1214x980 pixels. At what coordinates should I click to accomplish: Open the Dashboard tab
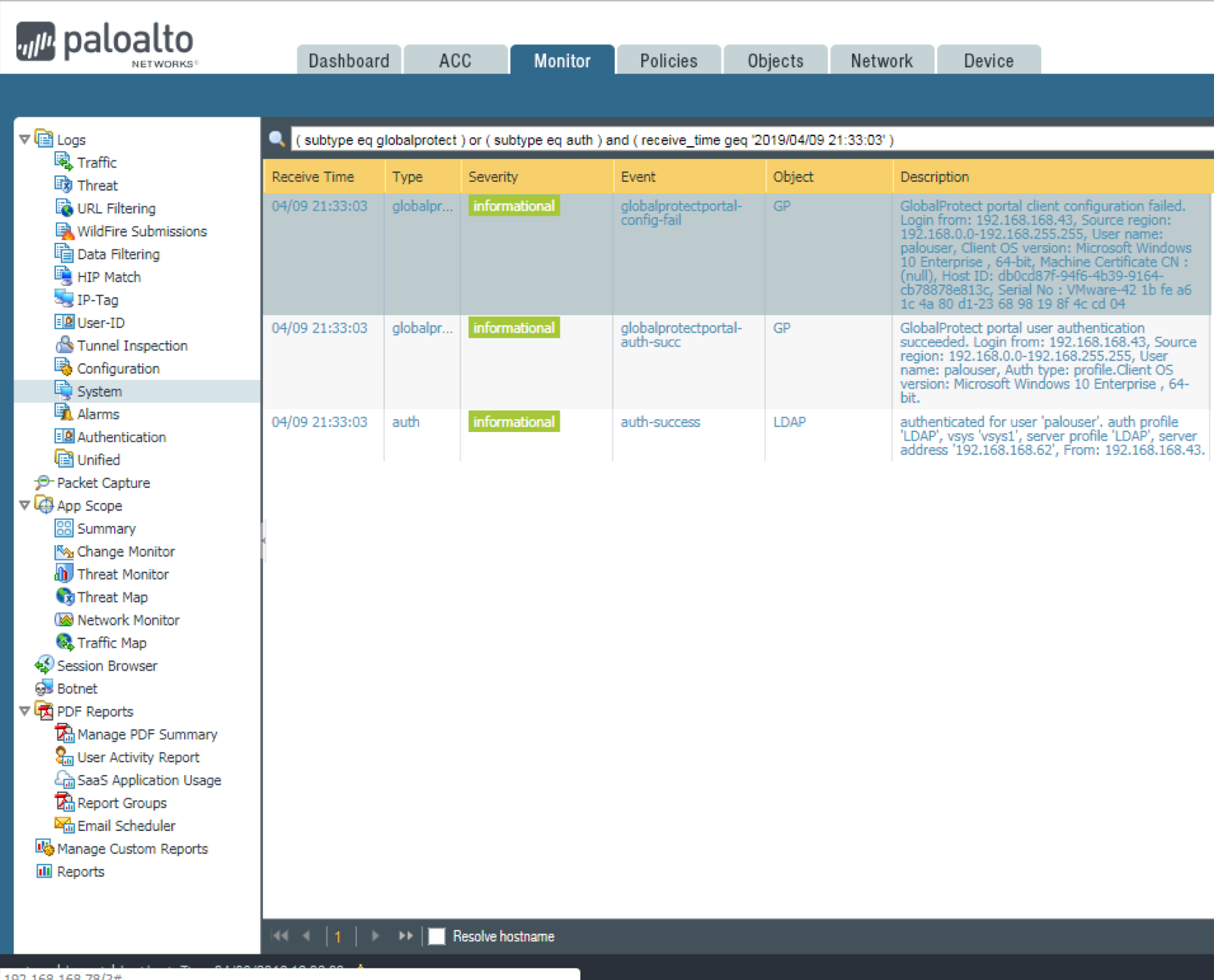pos(349,60)
